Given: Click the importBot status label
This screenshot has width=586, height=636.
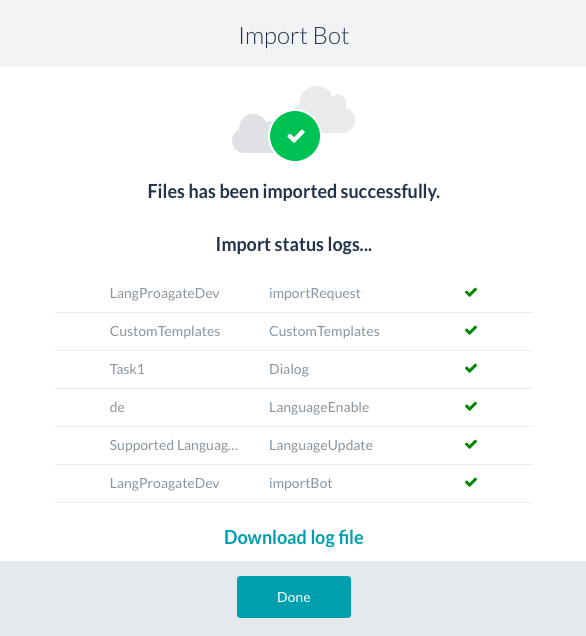Looking at the screenshot, I should click(301, 483).
